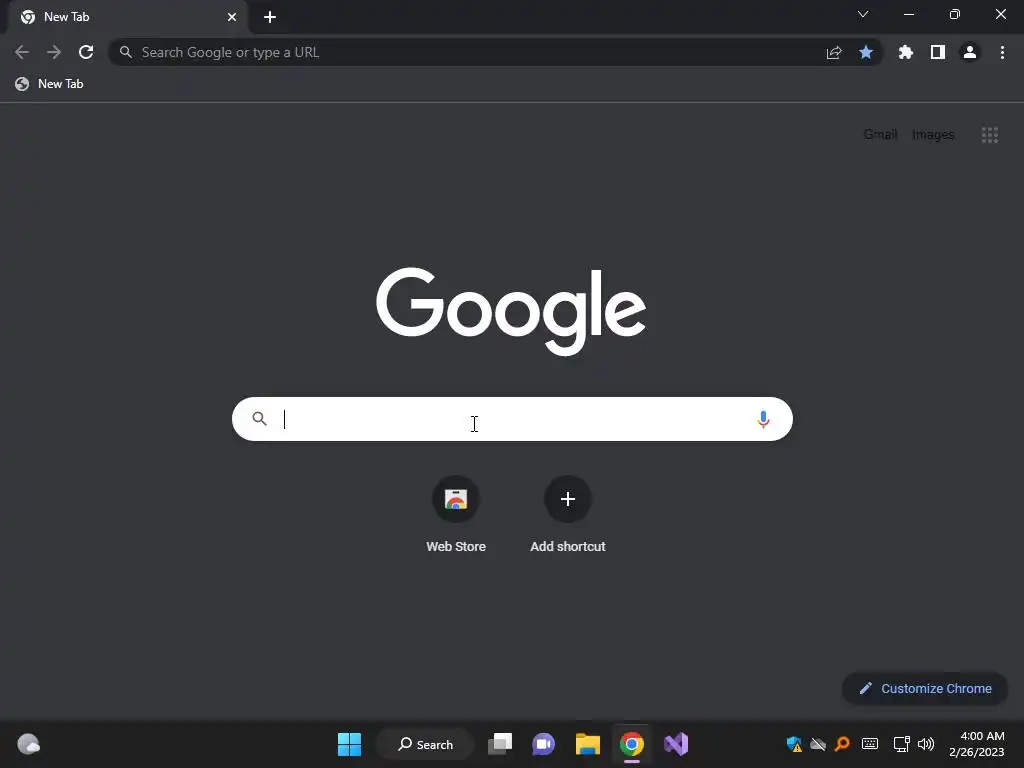This screenshot has height=768, width=1024.
Task: Open Windows Security tray icon
Action: coord(794,744)
